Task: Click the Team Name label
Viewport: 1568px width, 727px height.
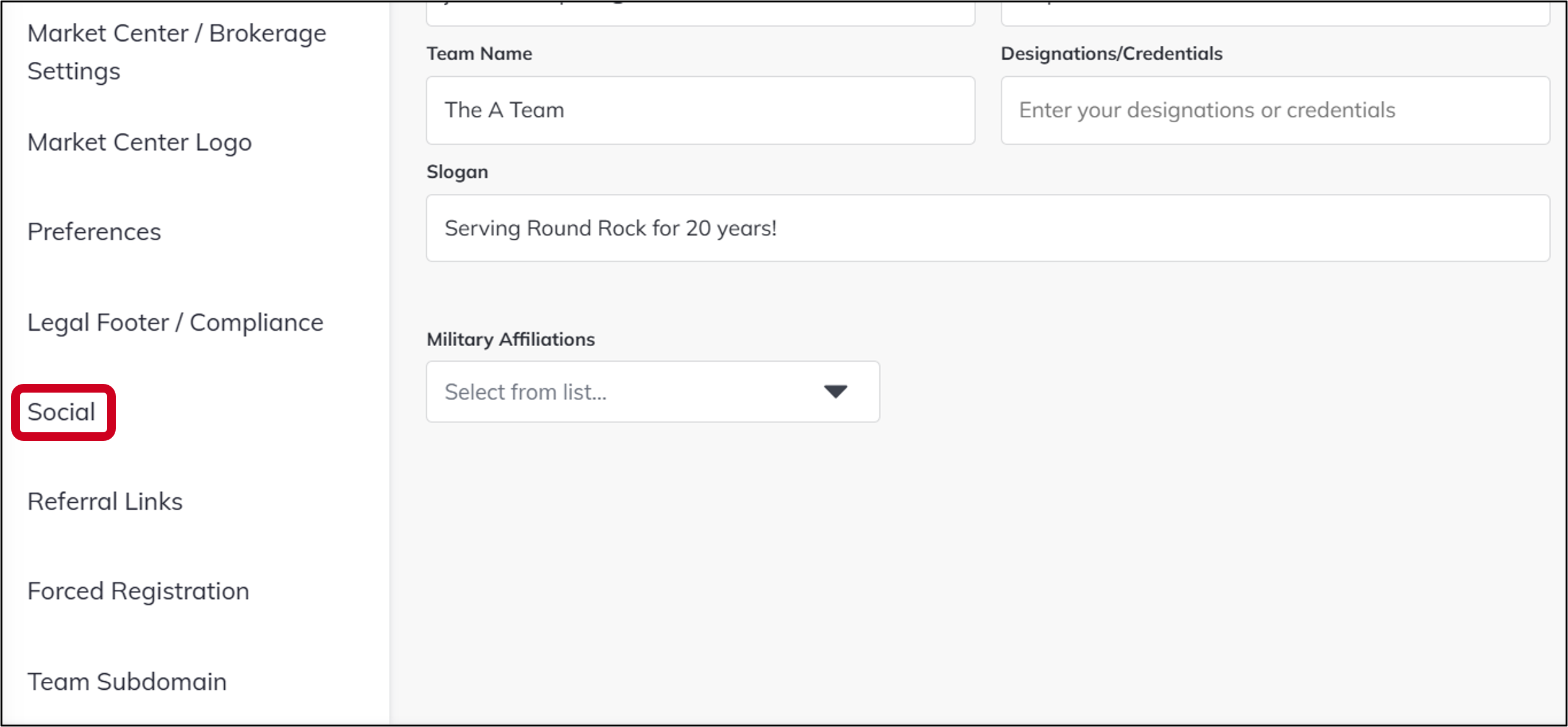Action: pyautogui.click(x=479, y=54)
